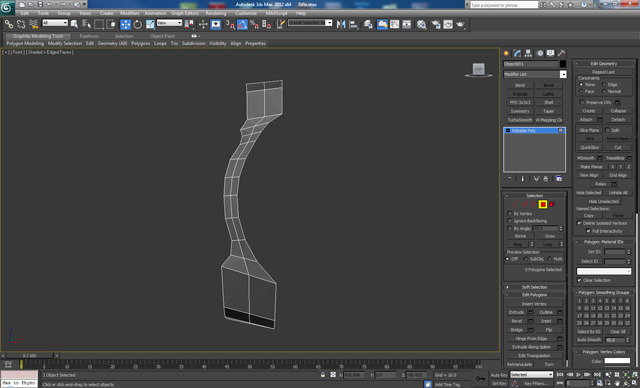Switch to the Freeform ribbon tab
The height and width of the screenshot is (388, 640).
coord(89,36)
